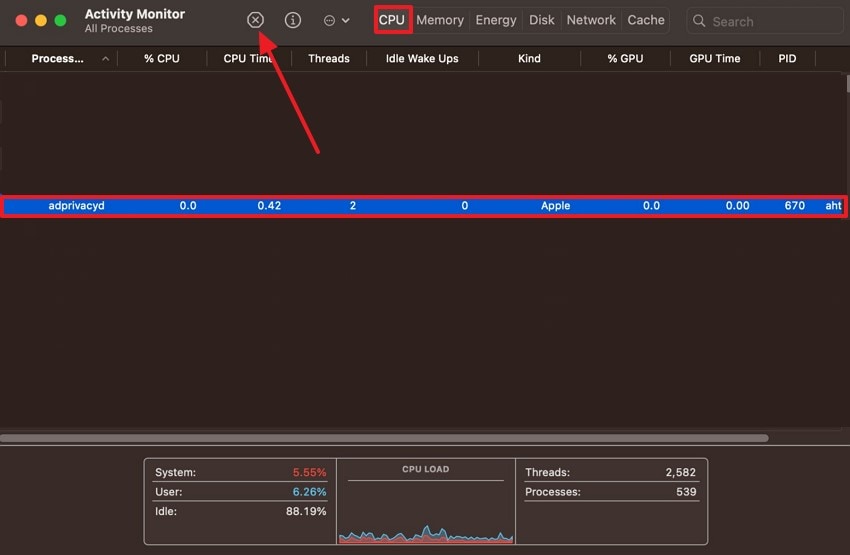The width and height of the screenshot is (850, 555).
Task: Click the horizontal scrollbar thumb
Action: [x=384, y=438]
